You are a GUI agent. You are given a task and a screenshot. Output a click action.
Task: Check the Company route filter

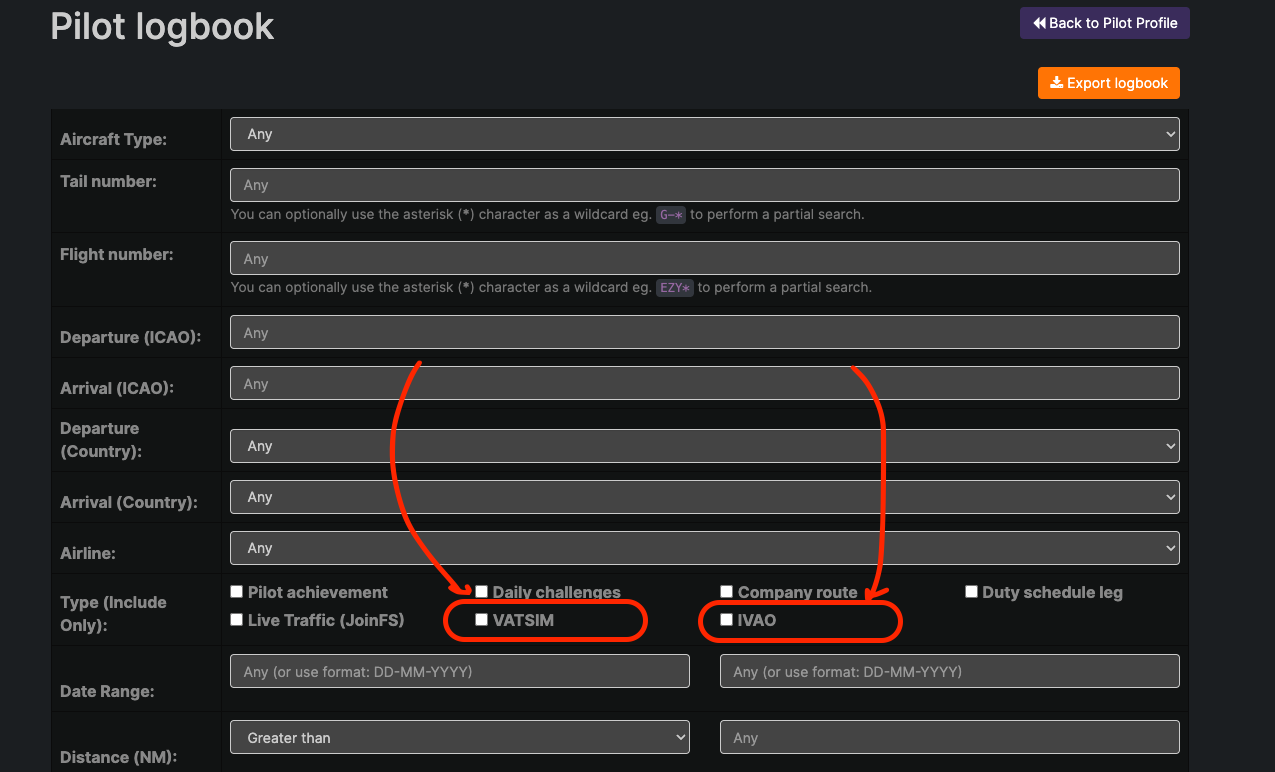(726, 591)
